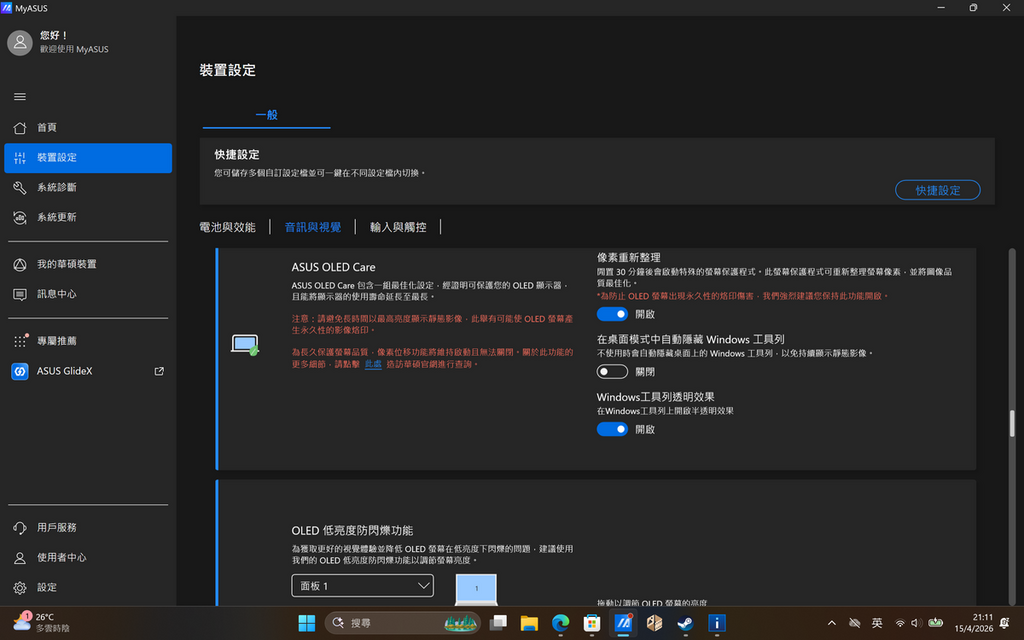Disable Windows taskbar transparency effect
The image size is (1024, 640).
click(612, 428)
